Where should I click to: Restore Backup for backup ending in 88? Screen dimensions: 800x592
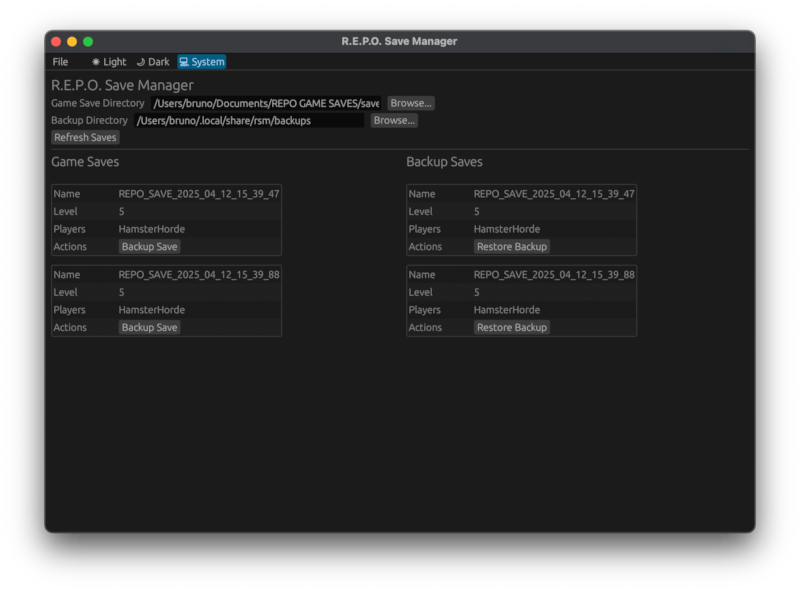coord(511,327)
